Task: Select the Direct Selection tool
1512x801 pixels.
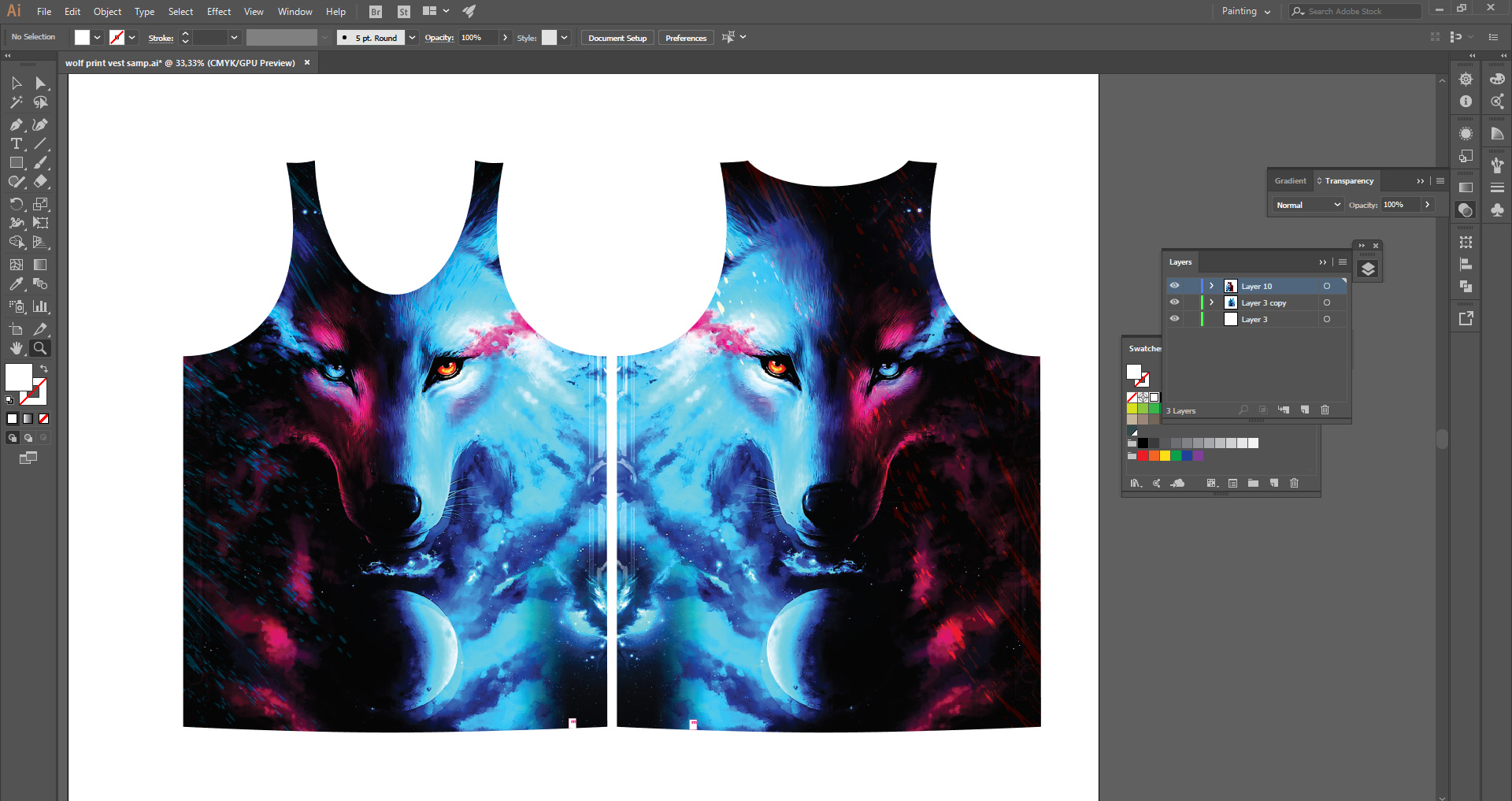Action: pyautogui.click(x=40, y=83)
